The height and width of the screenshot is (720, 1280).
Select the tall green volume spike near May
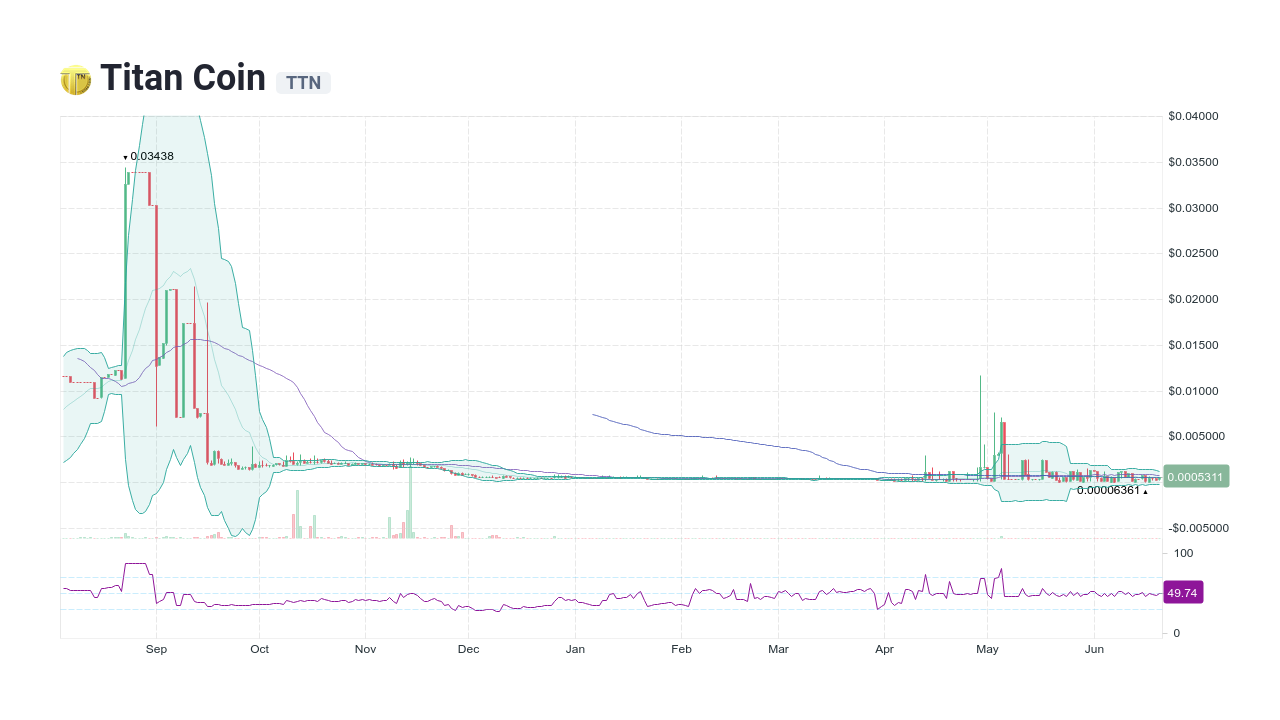coord(980,420)
